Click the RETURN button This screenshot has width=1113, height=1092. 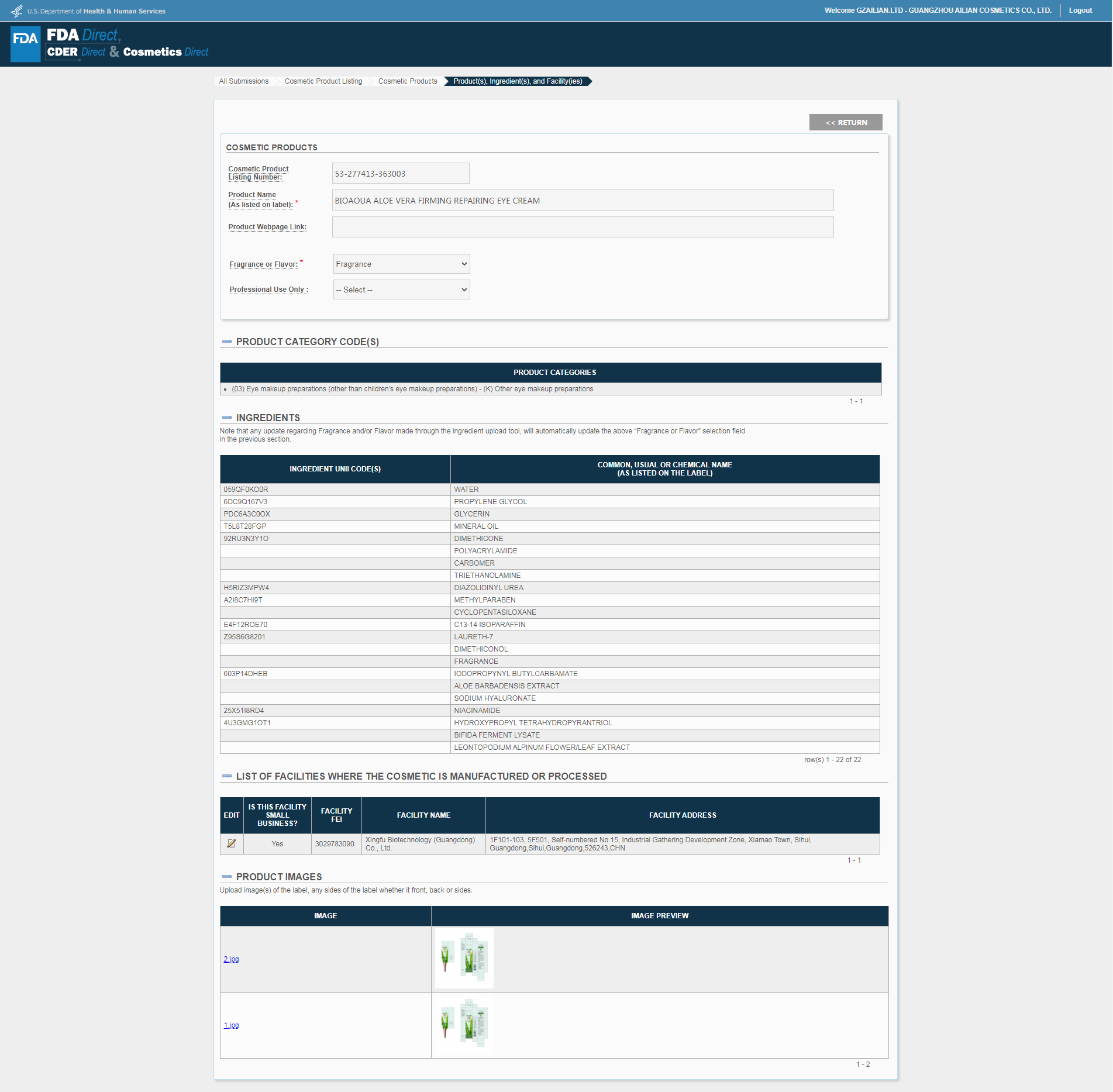click(846, 122)
